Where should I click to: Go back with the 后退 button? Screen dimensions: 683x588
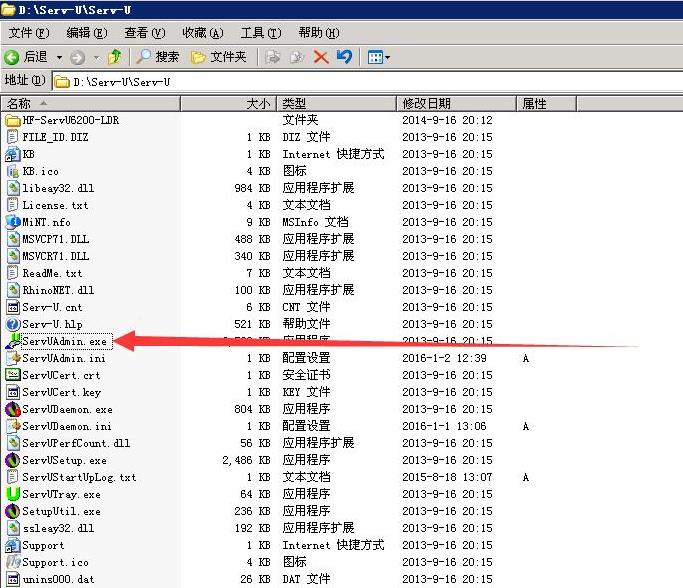pos(26,57)
